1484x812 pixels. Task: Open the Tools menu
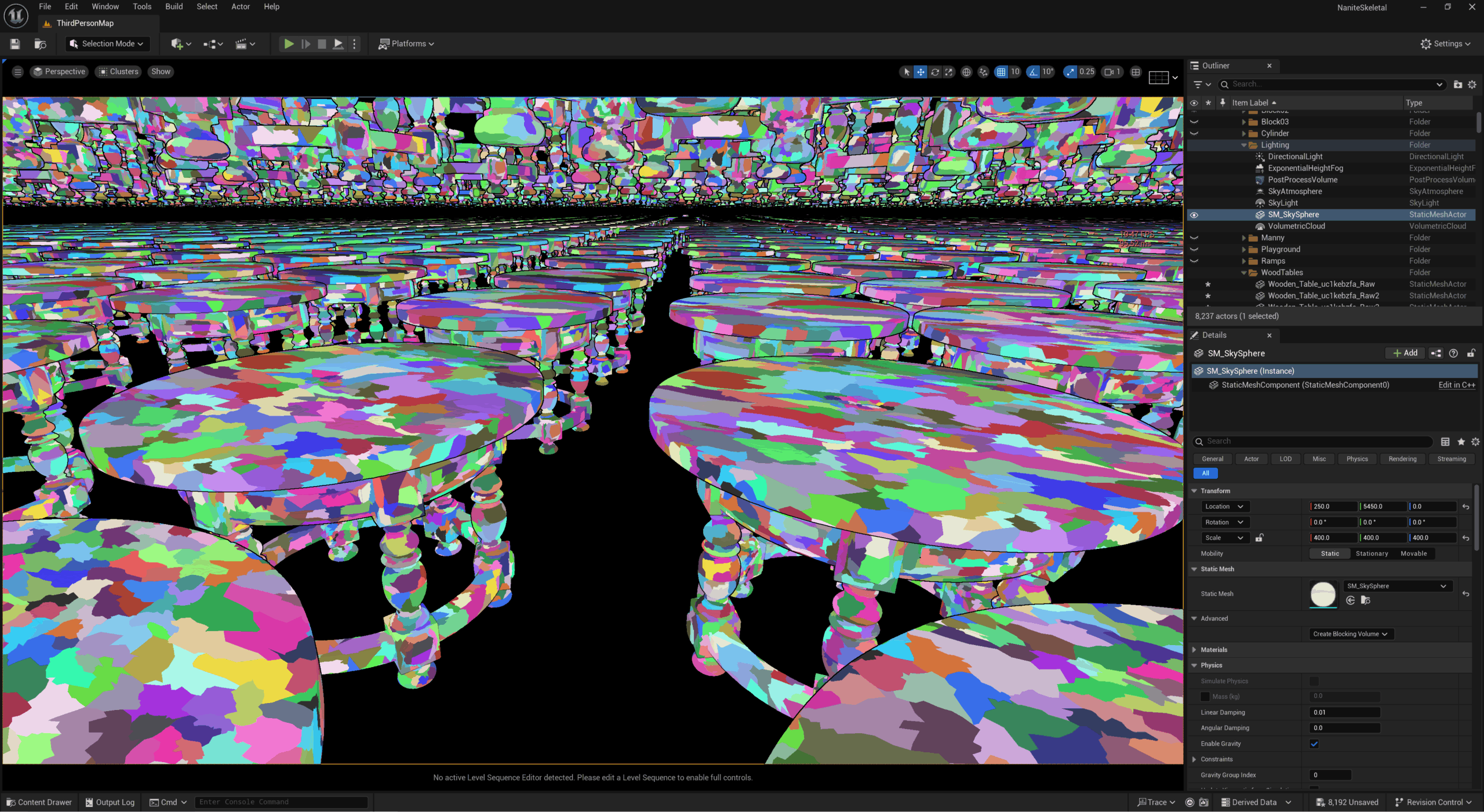pyautogui.click(x=142, y=6)
